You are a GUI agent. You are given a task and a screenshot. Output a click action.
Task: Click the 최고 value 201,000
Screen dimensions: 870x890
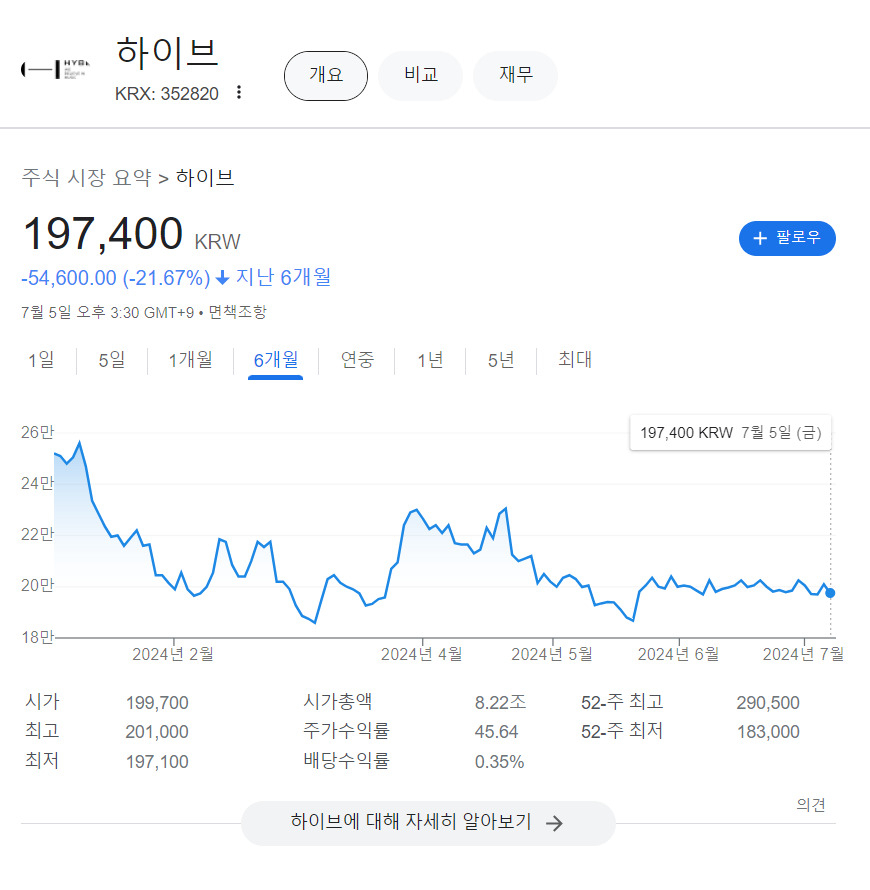157,732
